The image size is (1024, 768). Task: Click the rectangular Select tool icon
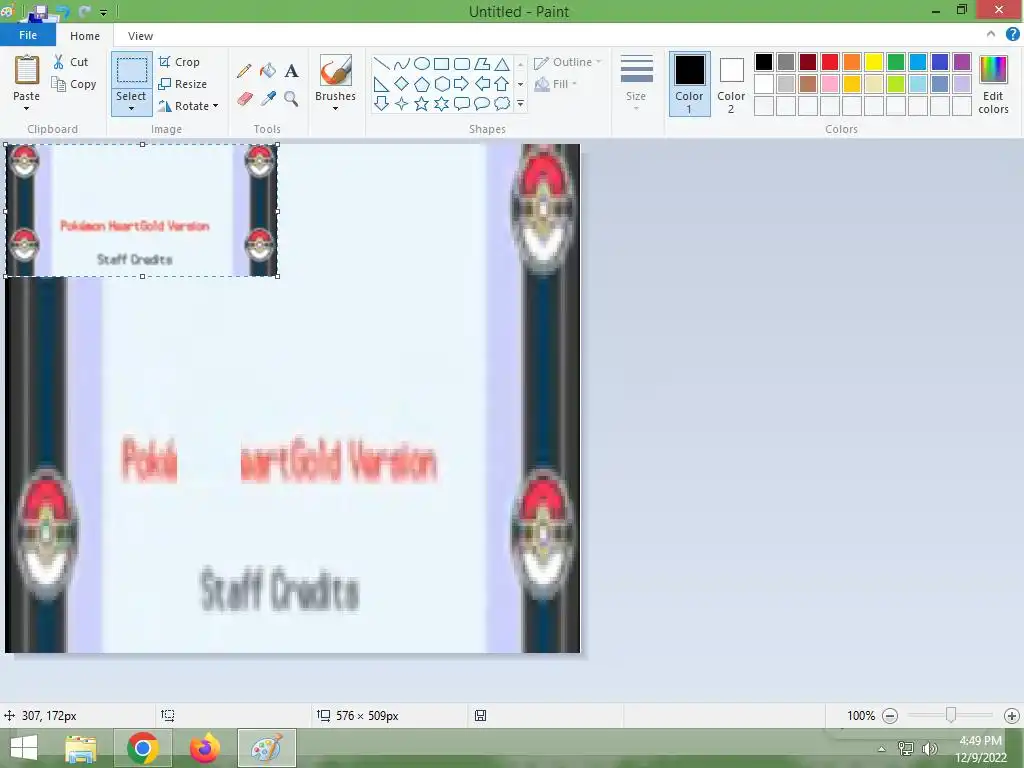pyautogui.click(x=131, y=70)
